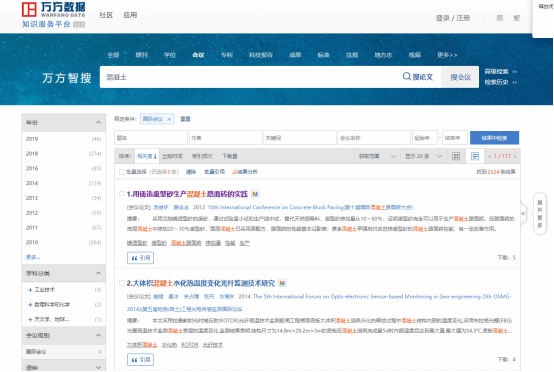The image size is (554, 372).
Task: Check the box for result 2
Action: [x=122, y=283]
